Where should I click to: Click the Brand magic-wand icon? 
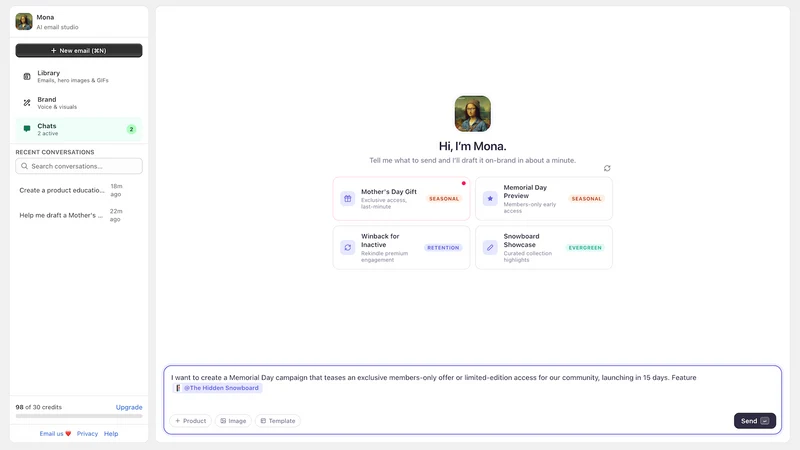pyautogui.click(x=27, y=103)
